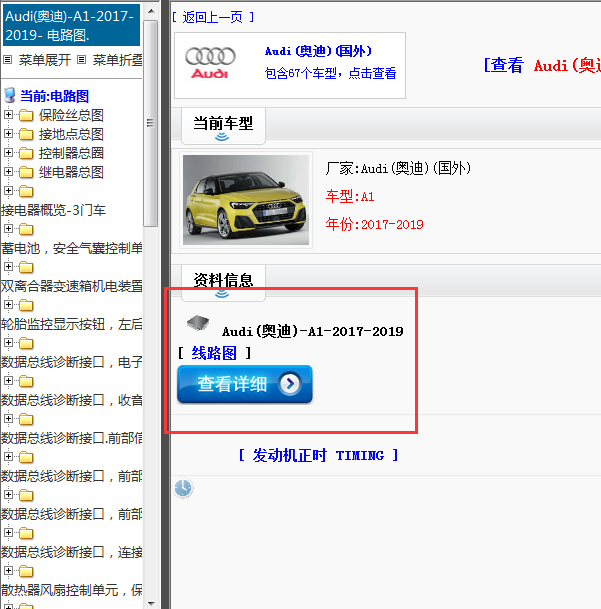601x609 pixels.
Task: Open the 线路图 link
Action: [x=214, y=353]
